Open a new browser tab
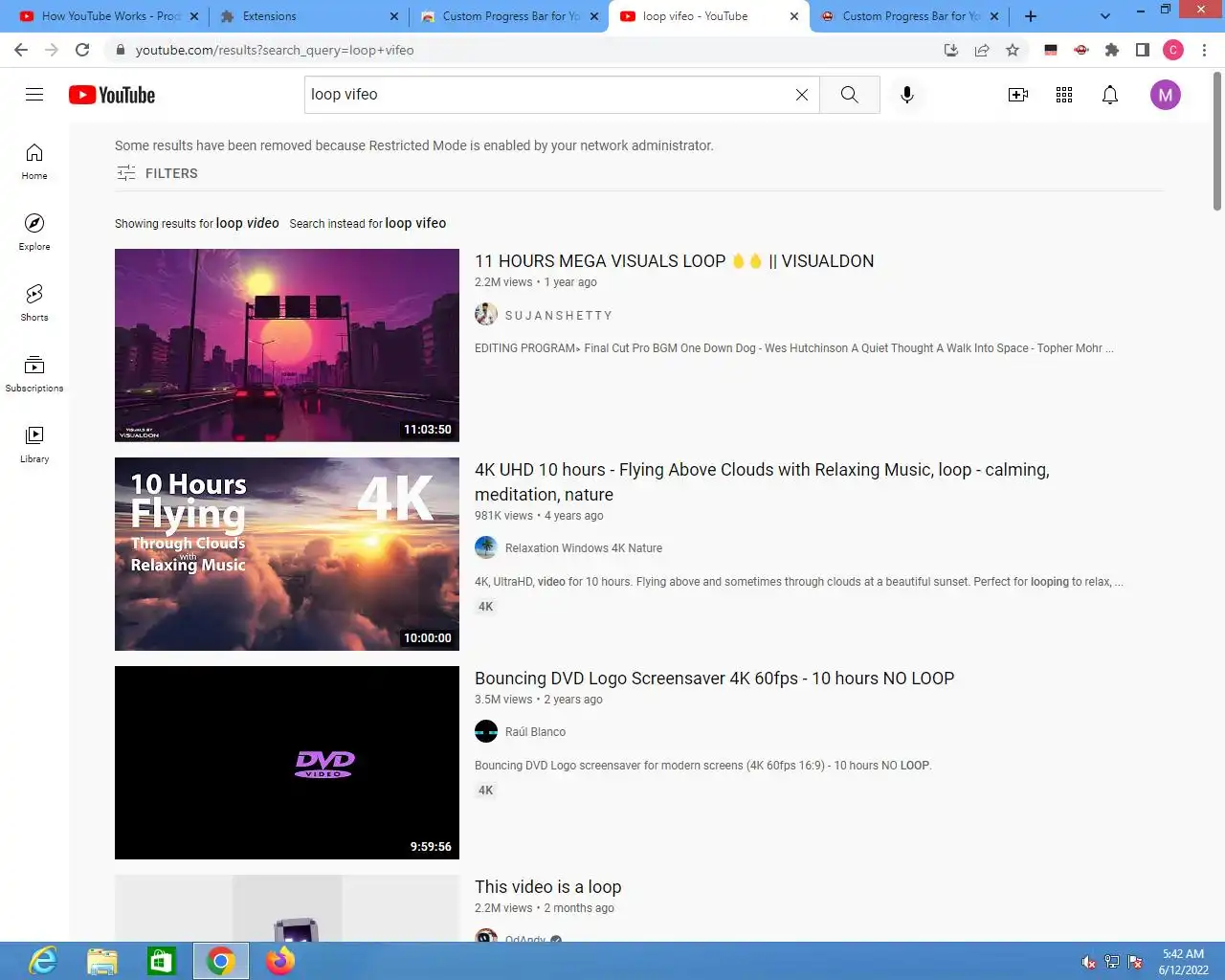The image size is (1225, 980). (1031, 16)
